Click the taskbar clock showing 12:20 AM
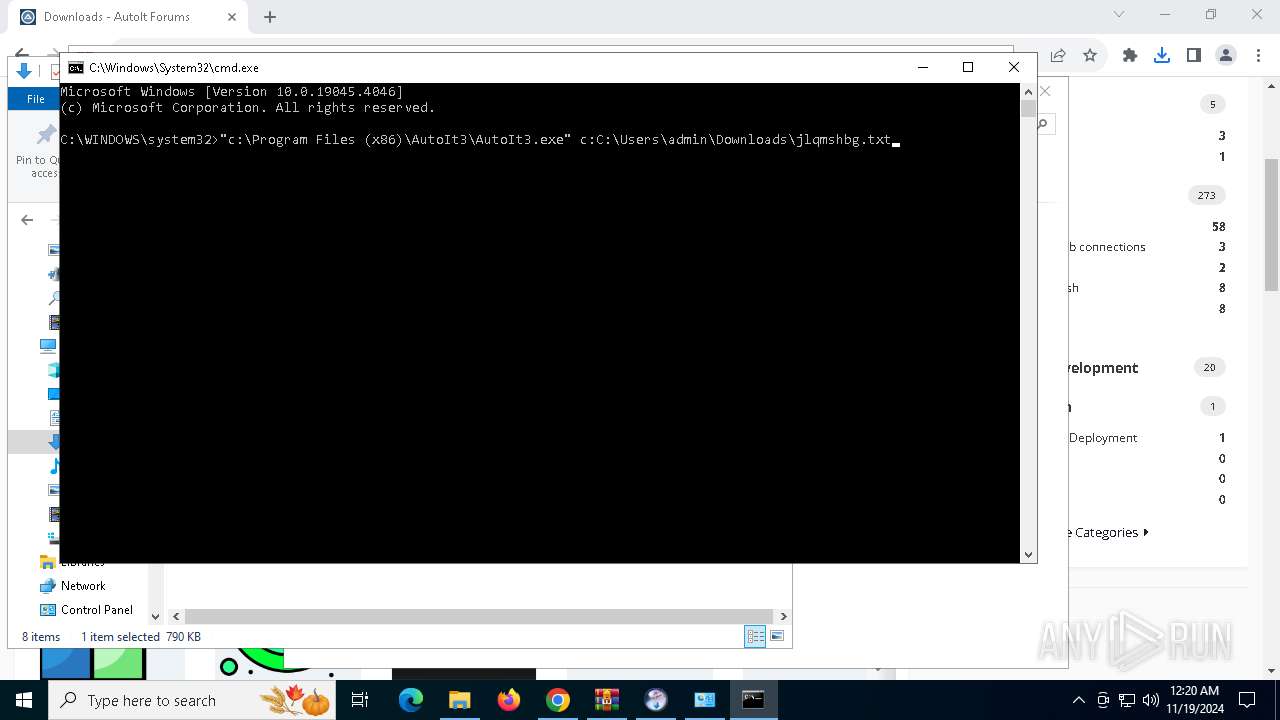The height and width of the screenshot is (720, 1280). (x=1193, y=700)
